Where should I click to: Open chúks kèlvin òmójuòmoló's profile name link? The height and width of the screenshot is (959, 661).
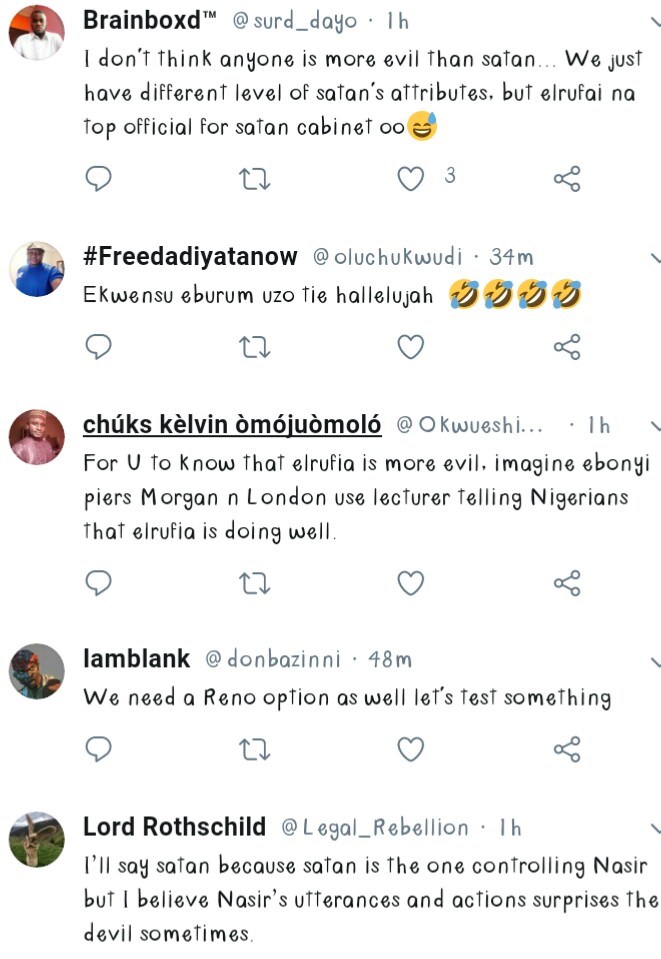pos(232,425)
